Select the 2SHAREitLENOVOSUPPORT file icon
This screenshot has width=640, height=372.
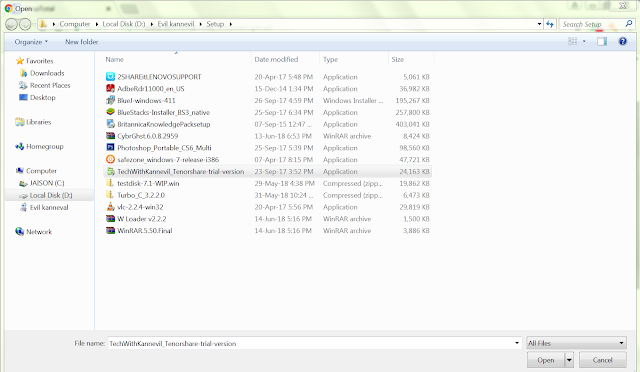(110, 77)
